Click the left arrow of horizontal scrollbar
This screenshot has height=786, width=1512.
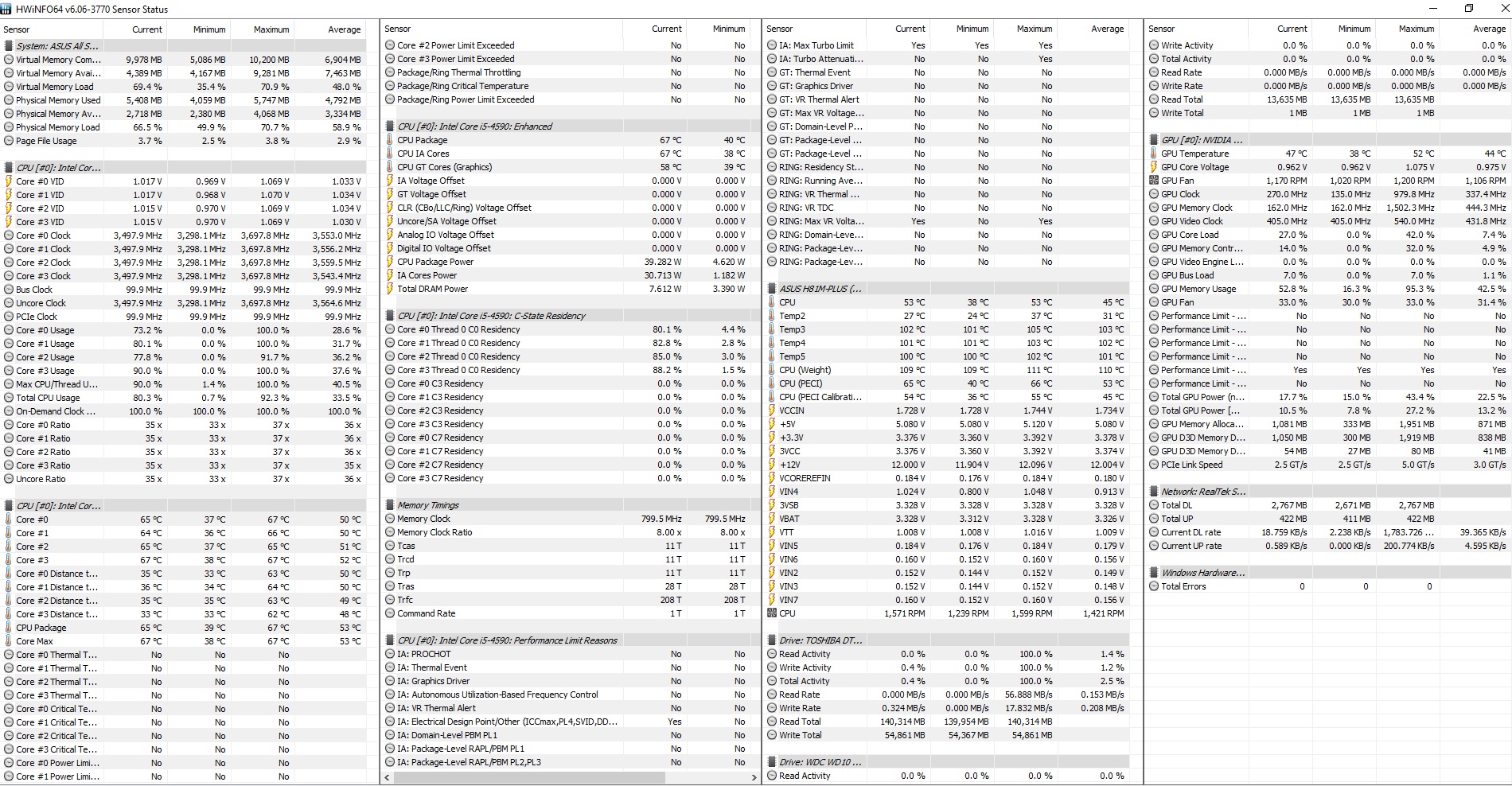(x=388, y=777)
